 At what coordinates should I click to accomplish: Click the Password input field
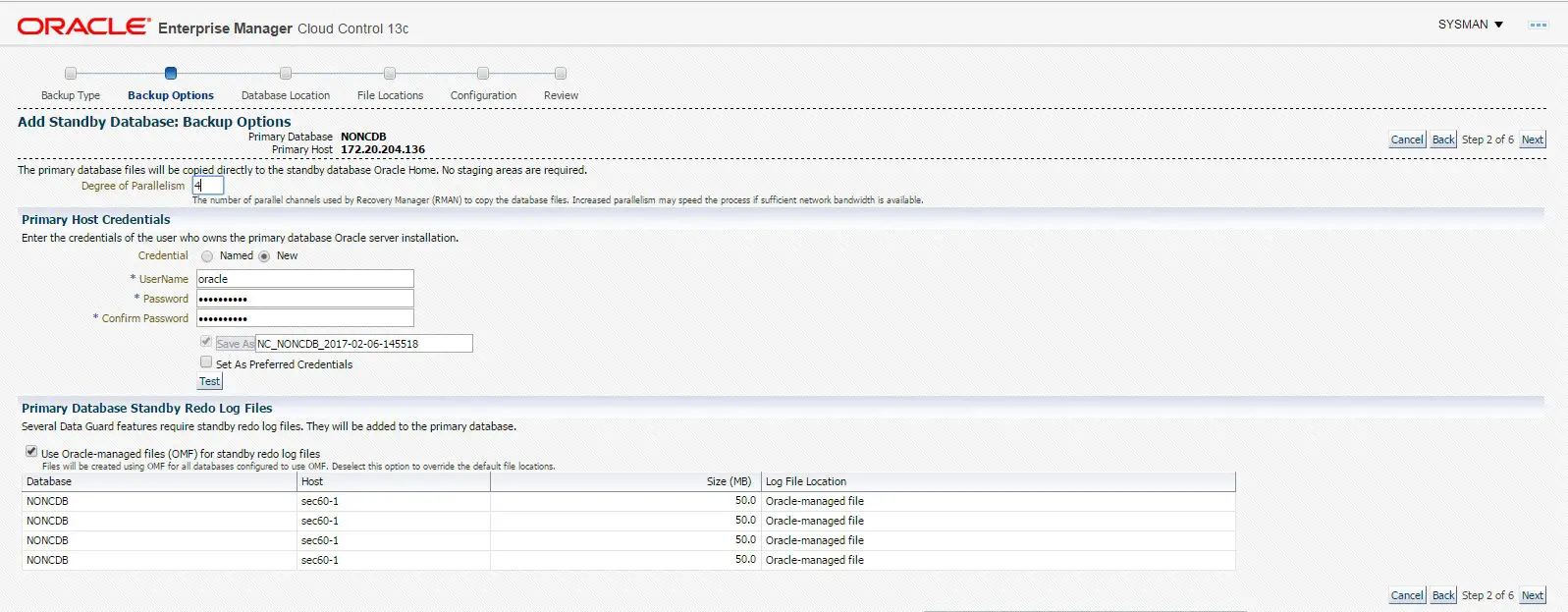(x=305, y=299)
